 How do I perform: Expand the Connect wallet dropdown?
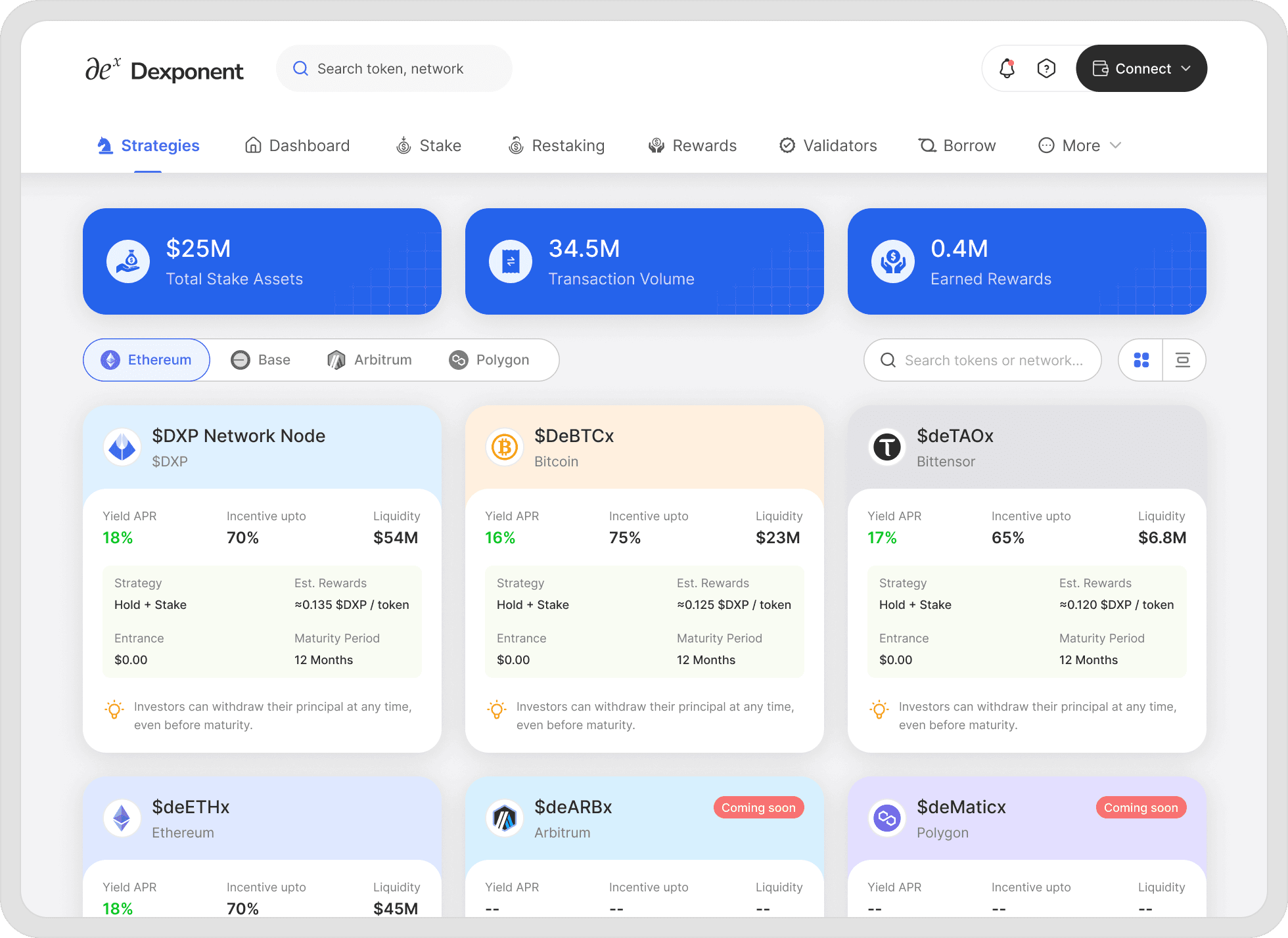(x=1186, y=68)
